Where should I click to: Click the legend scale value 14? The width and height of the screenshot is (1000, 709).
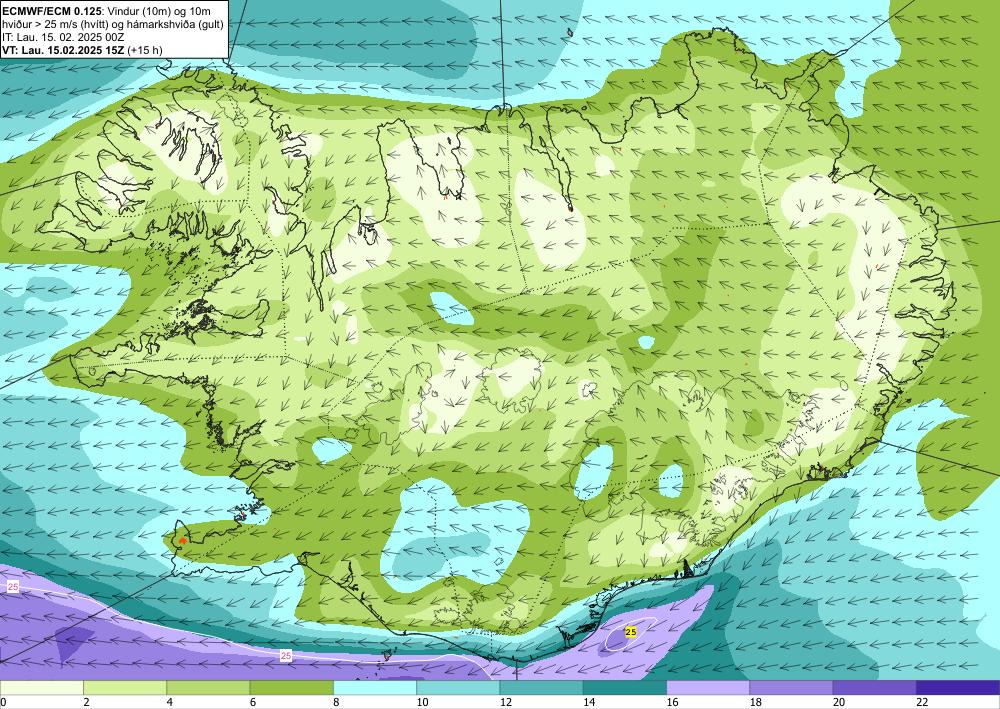pyautogui.click(x=589, y=702)
